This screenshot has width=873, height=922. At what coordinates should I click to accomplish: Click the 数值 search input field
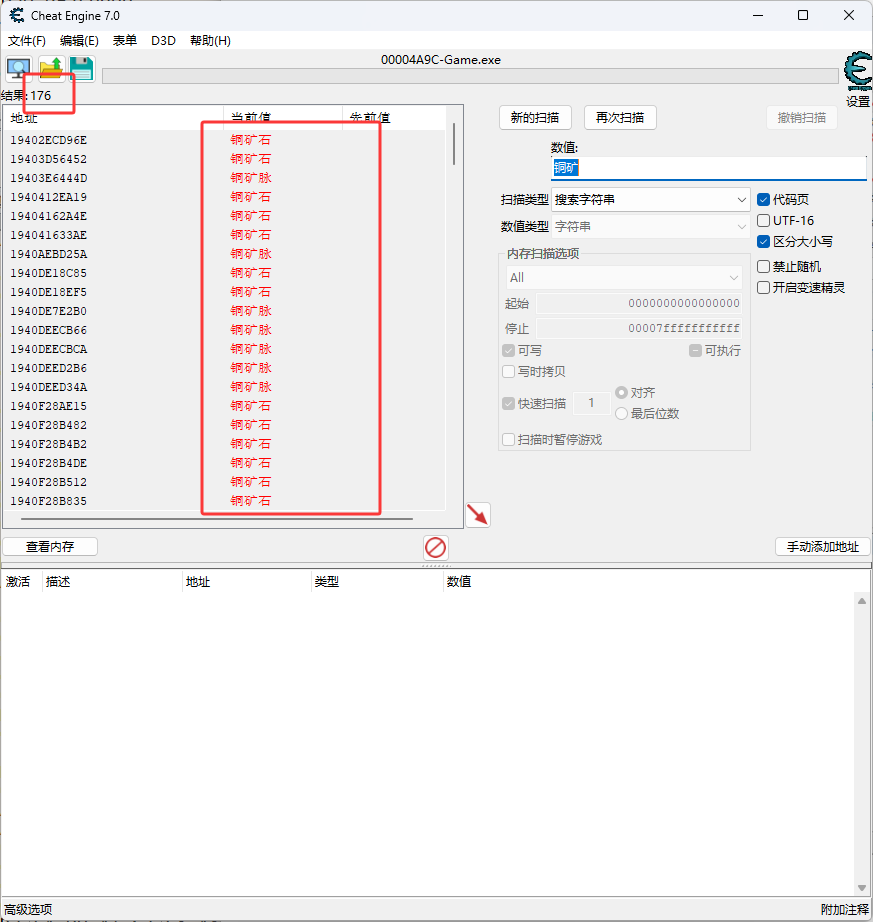coord(708,168)
